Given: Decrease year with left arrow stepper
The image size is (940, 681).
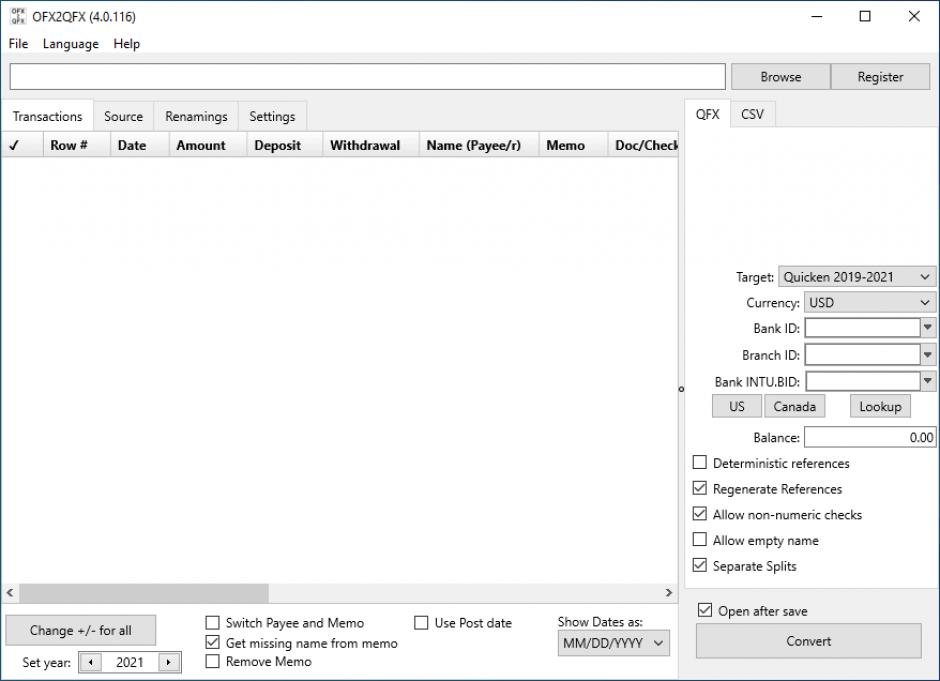Looking at the screenshot, I should (x=91, y=662).
